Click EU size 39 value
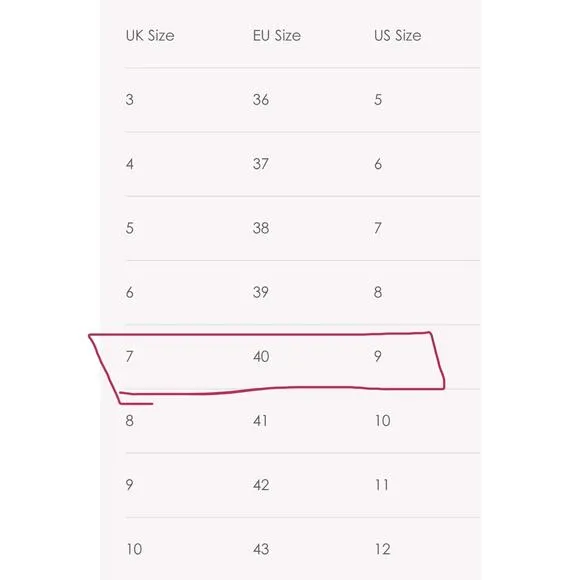The image size is (580, 580). tap(261, 292)
